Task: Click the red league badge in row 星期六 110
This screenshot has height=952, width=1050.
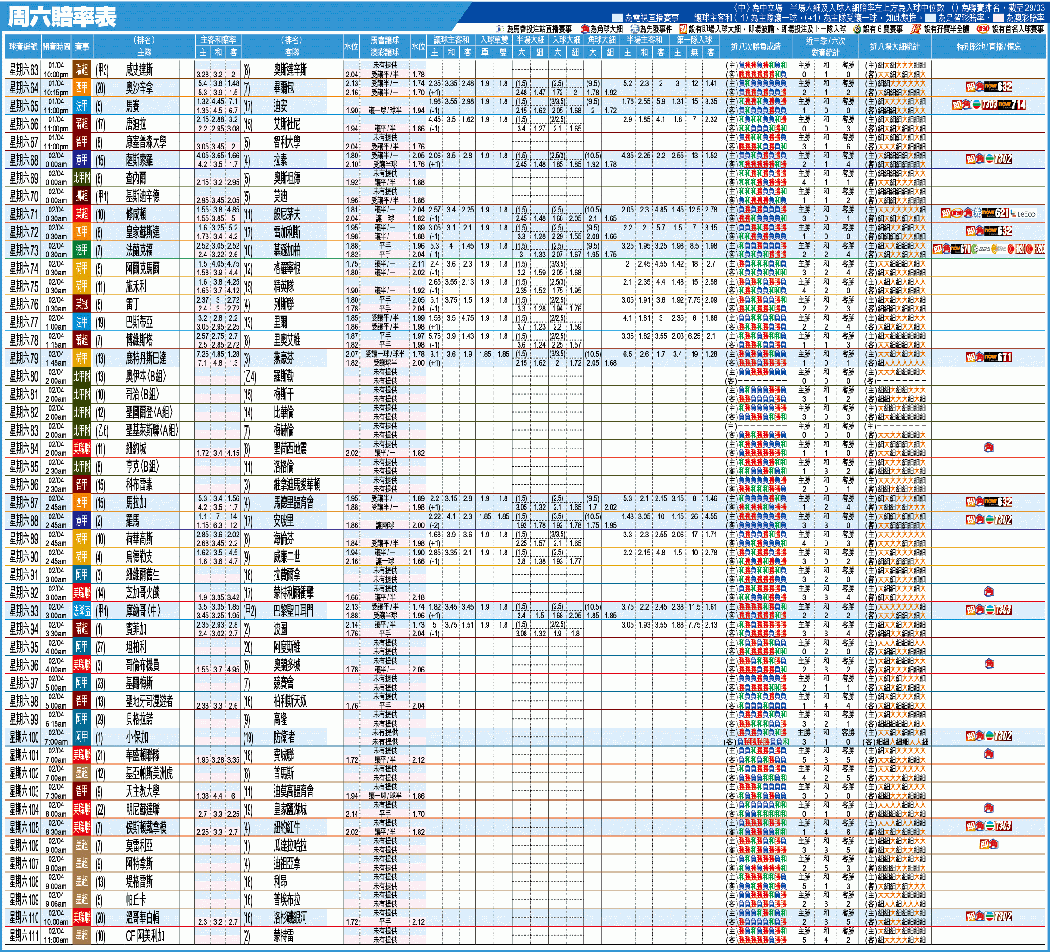Action: click(x=82, y=918)
